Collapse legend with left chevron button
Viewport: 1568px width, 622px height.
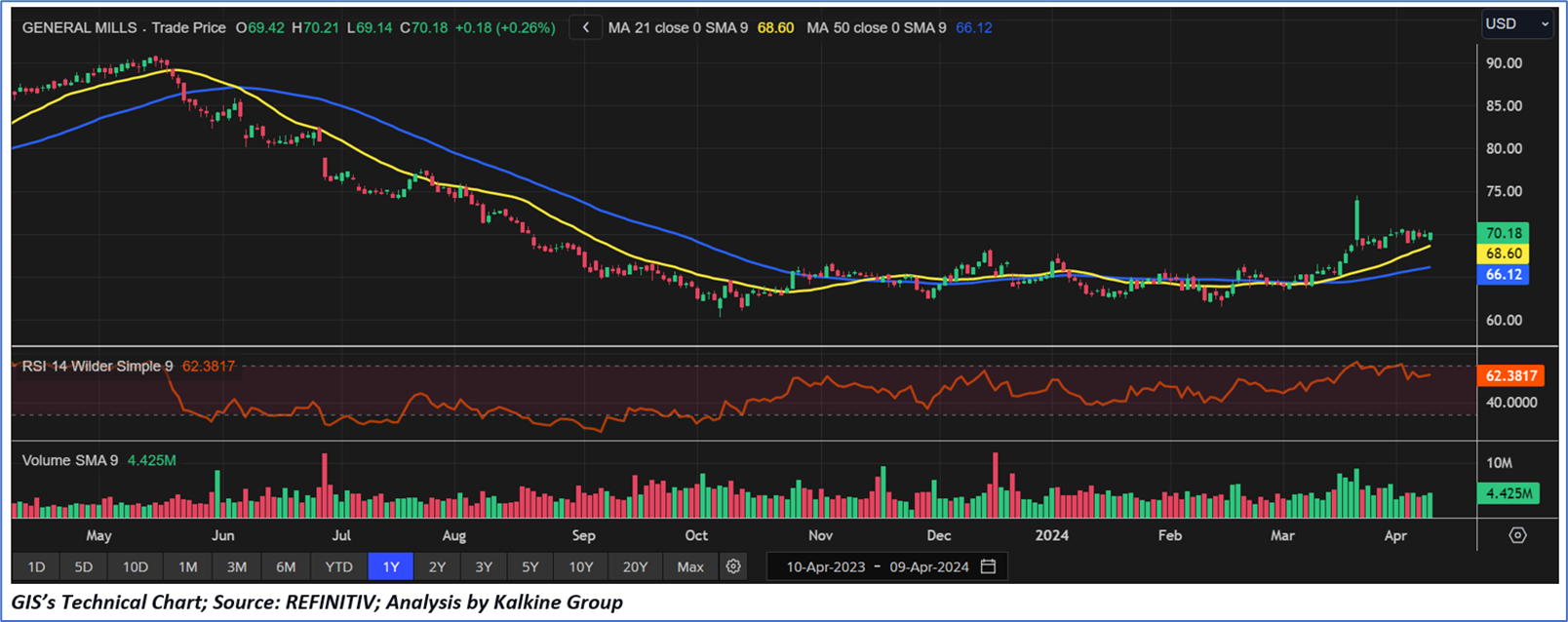[585, 27]
